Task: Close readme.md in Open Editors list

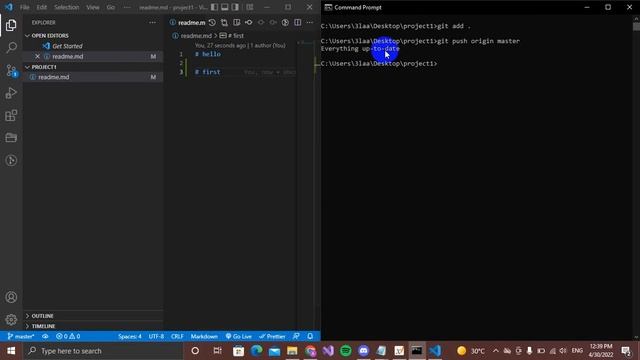Action: click(37, 56)
